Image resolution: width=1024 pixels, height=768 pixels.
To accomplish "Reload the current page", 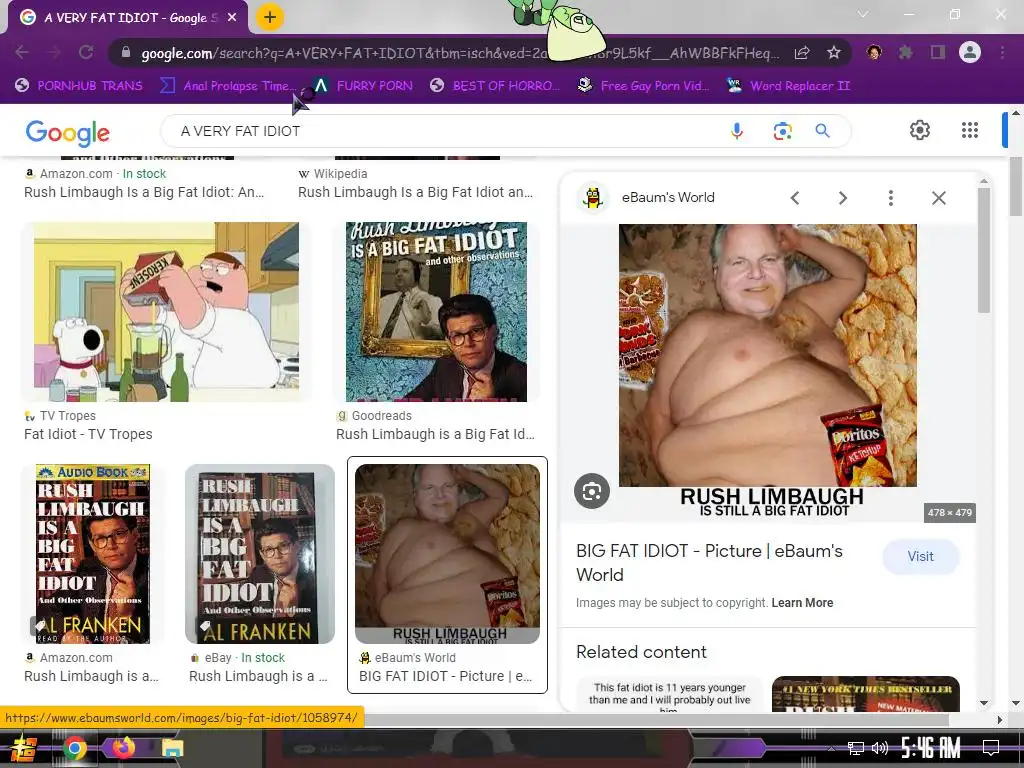I will 86,52.
